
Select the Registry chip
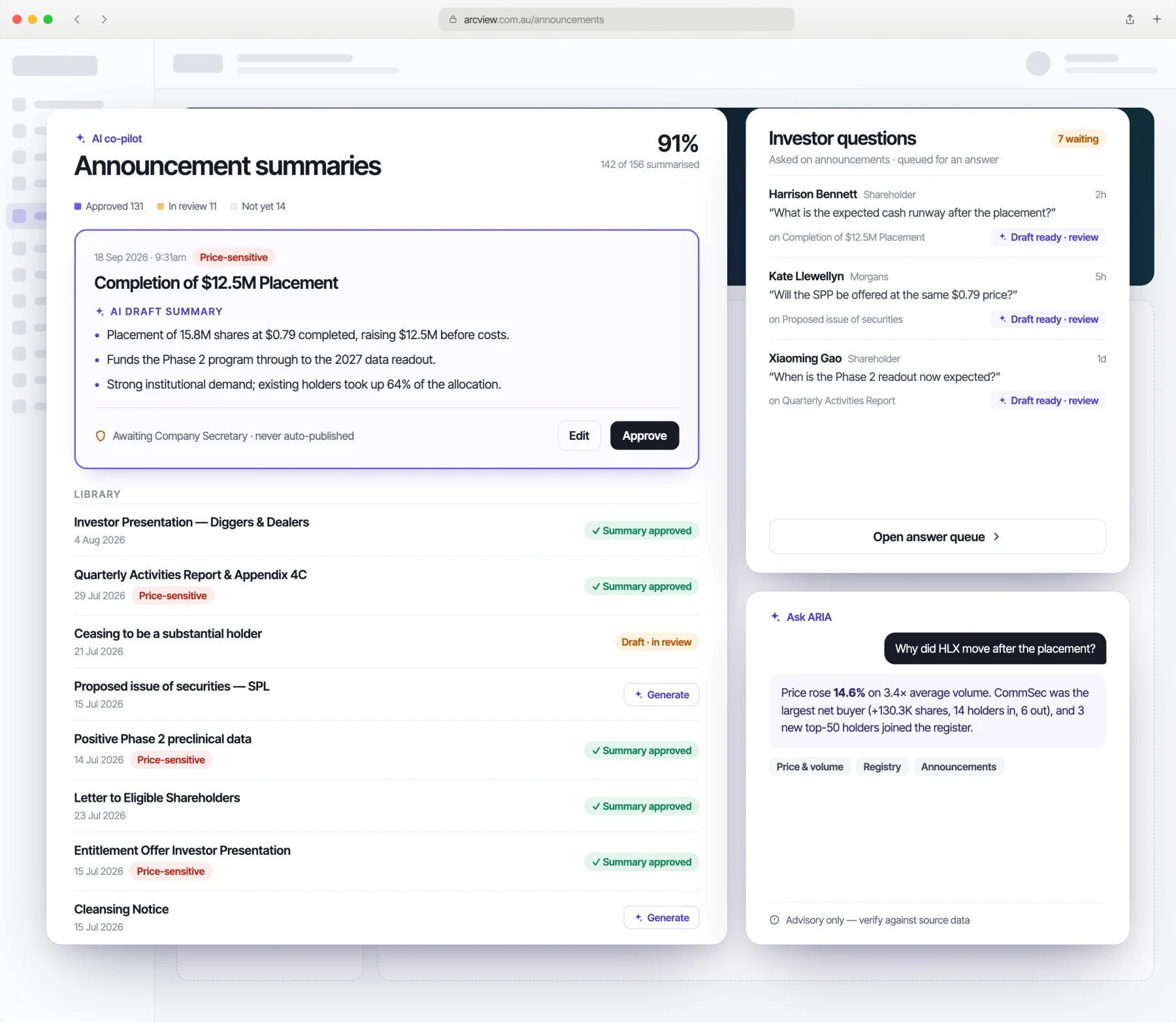(x=882, y=766)
